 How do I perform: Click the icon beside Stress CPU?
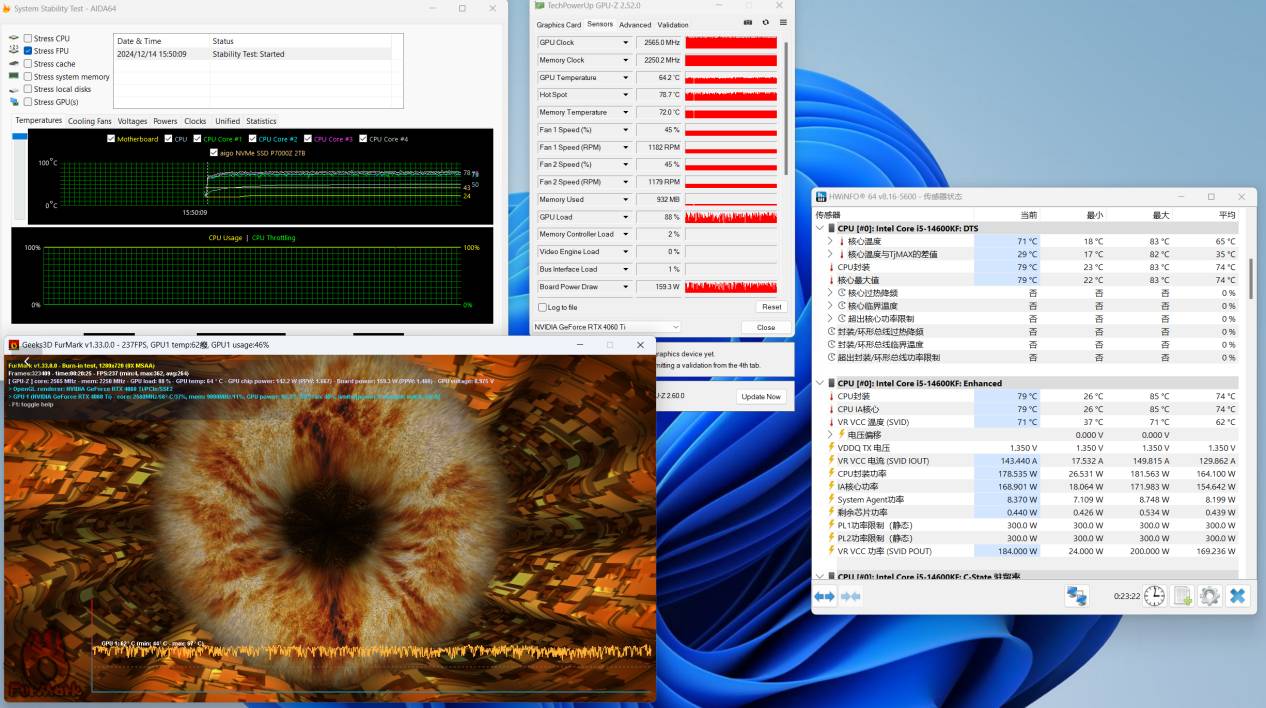pos(14,38)
